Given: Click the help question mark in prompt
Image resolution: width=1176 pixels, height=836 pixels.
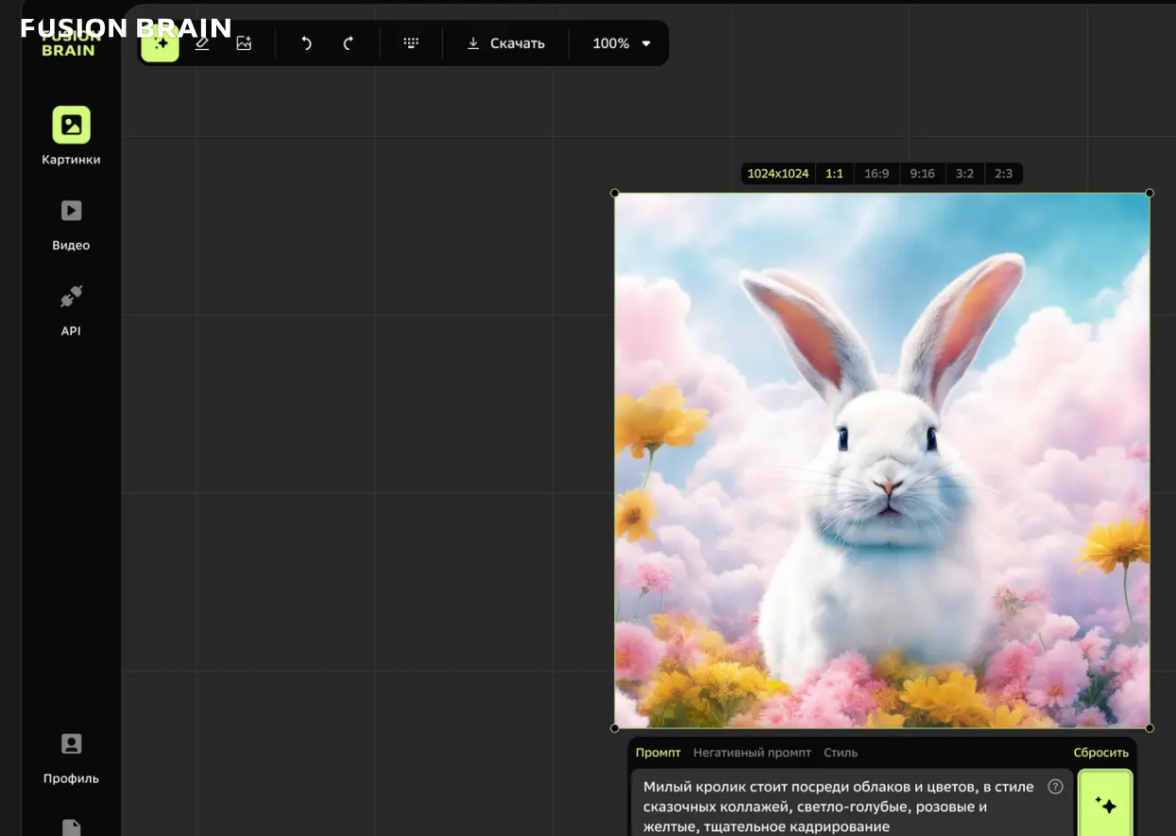Looking at the screenshot, I should (x=1055, y=787).
